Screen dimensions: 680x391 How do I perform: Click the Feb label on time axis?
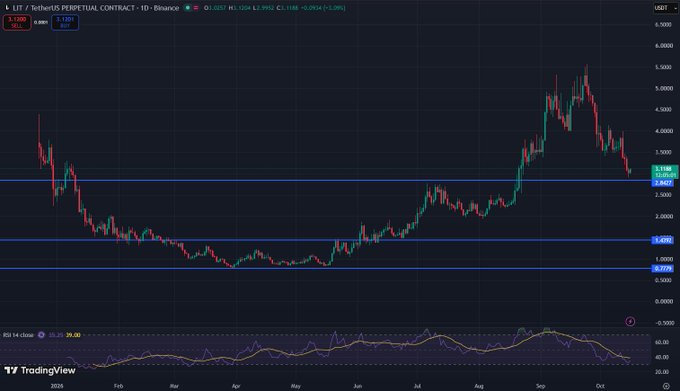pyautogui.click(x=118, y=386)
